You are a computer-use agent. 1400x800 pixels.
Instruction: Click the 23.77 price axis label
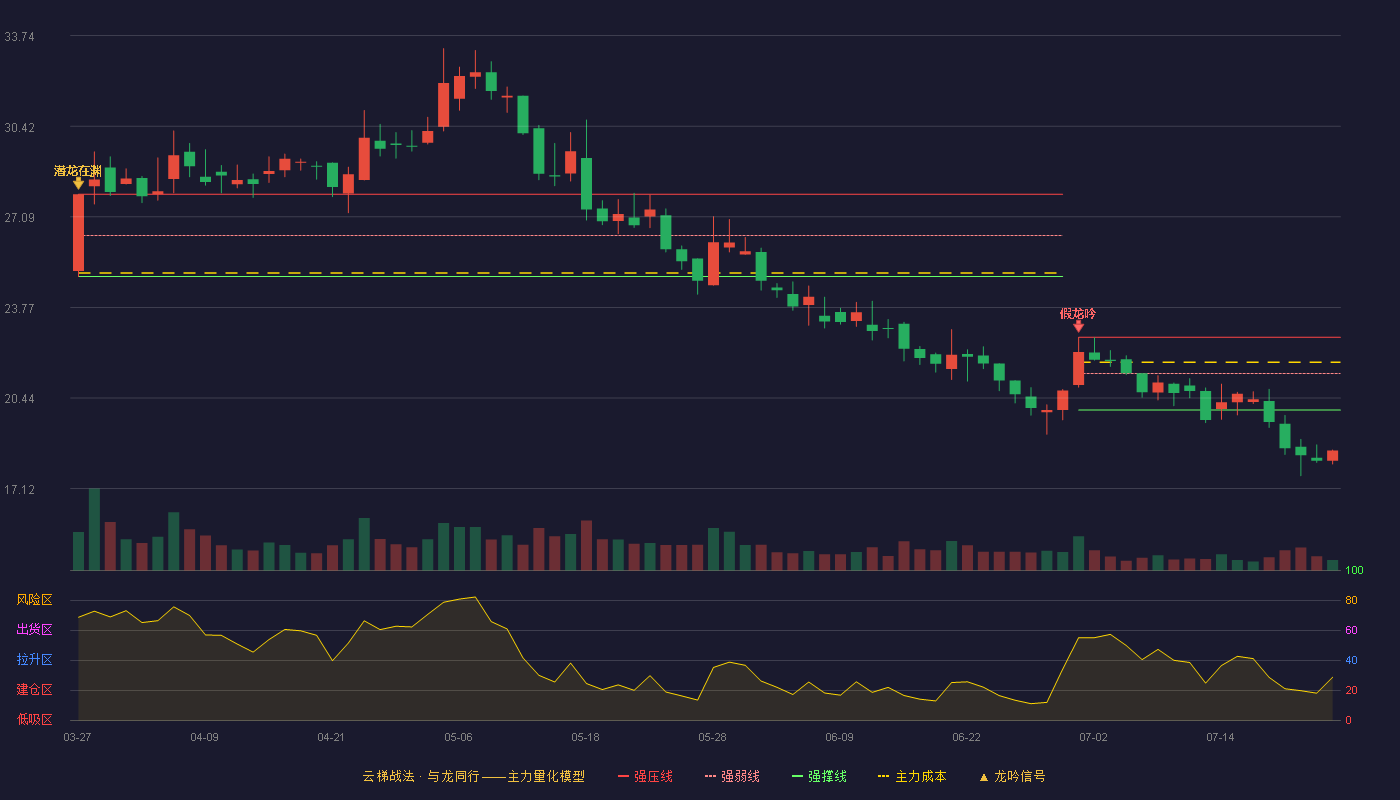coord(19,309)
